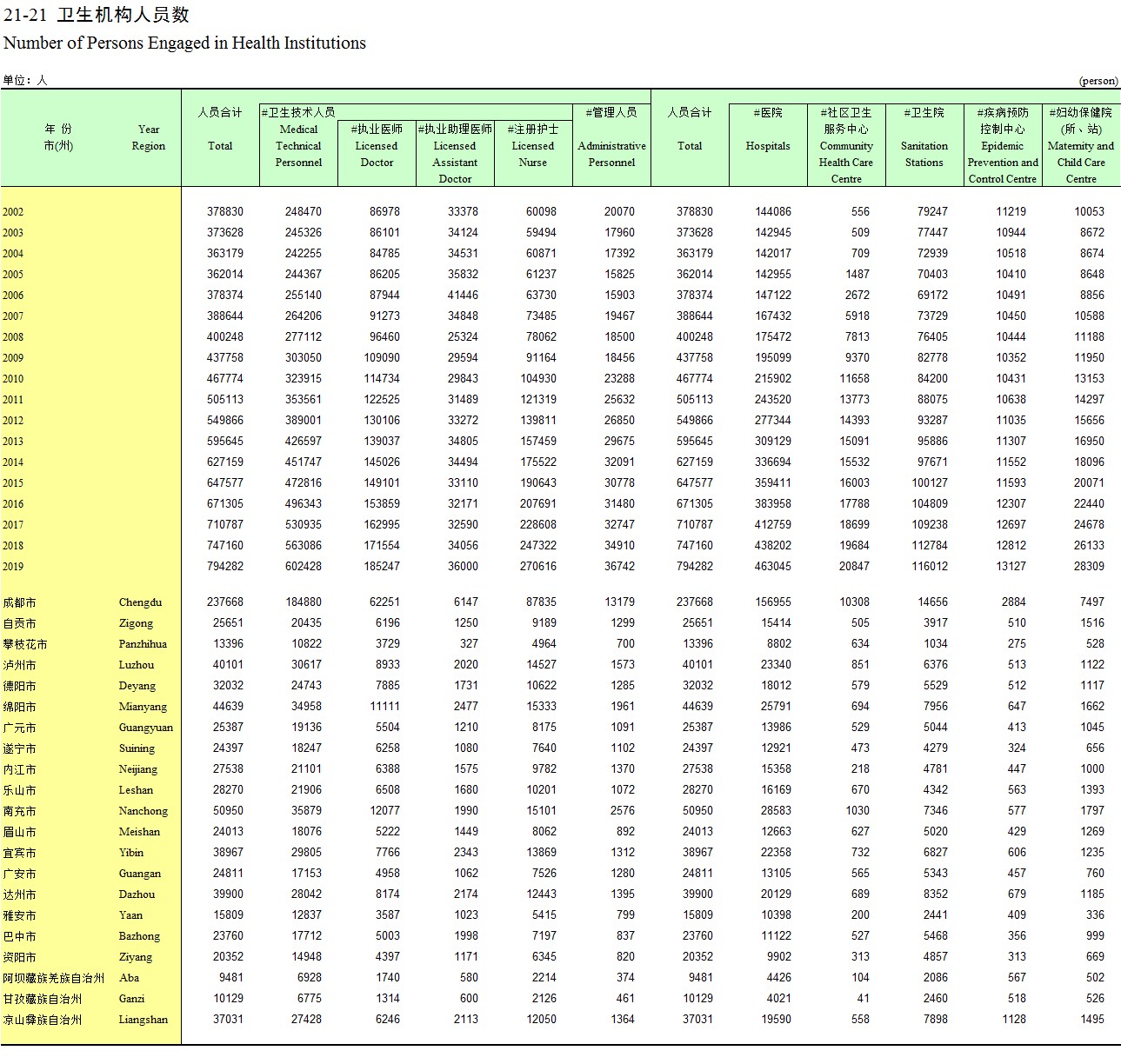
Task: Select the Guangyuan region label
Action: click(146, 728)
